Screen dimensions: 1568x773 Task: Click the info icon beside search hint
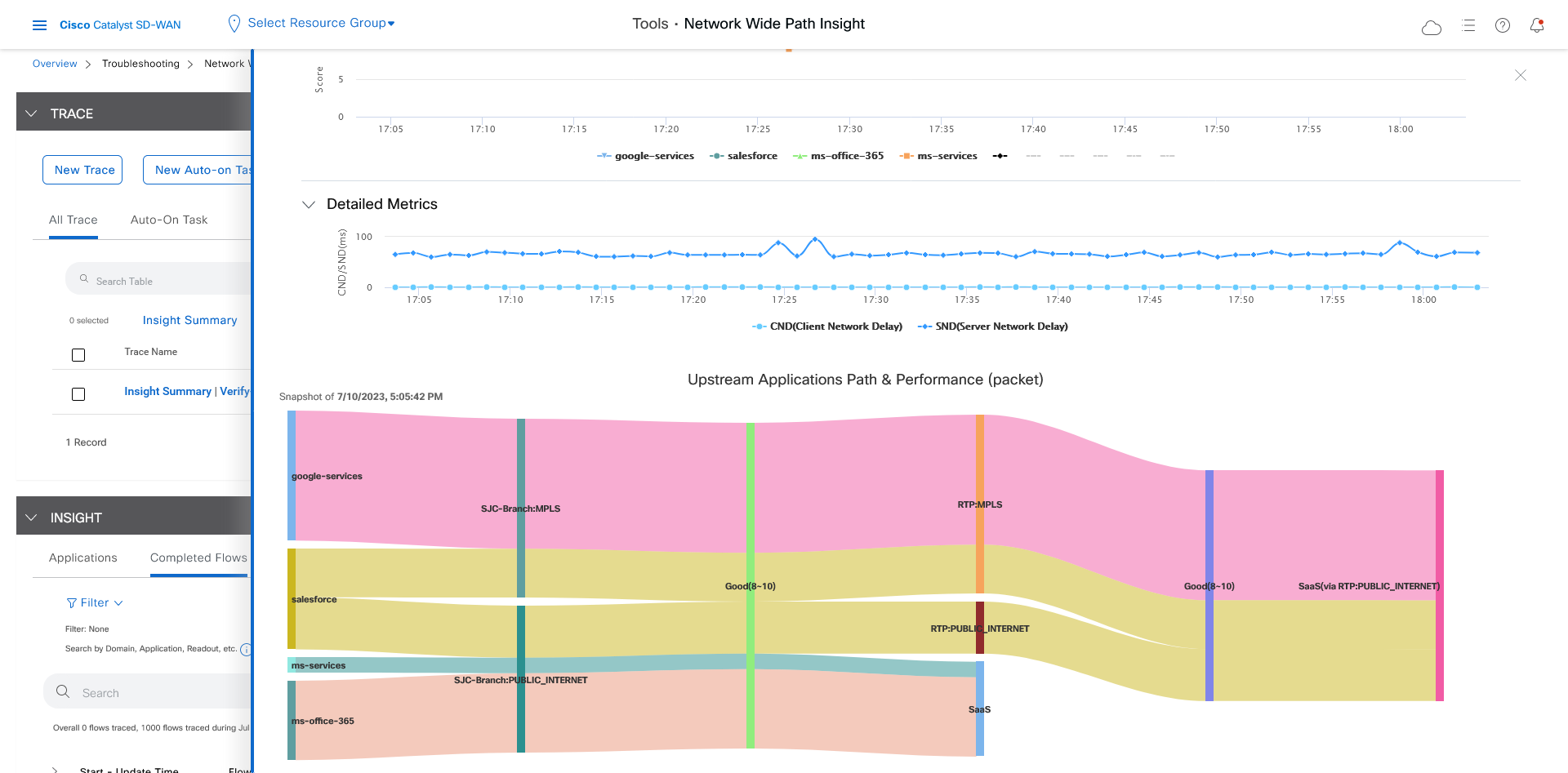[246, 649]
